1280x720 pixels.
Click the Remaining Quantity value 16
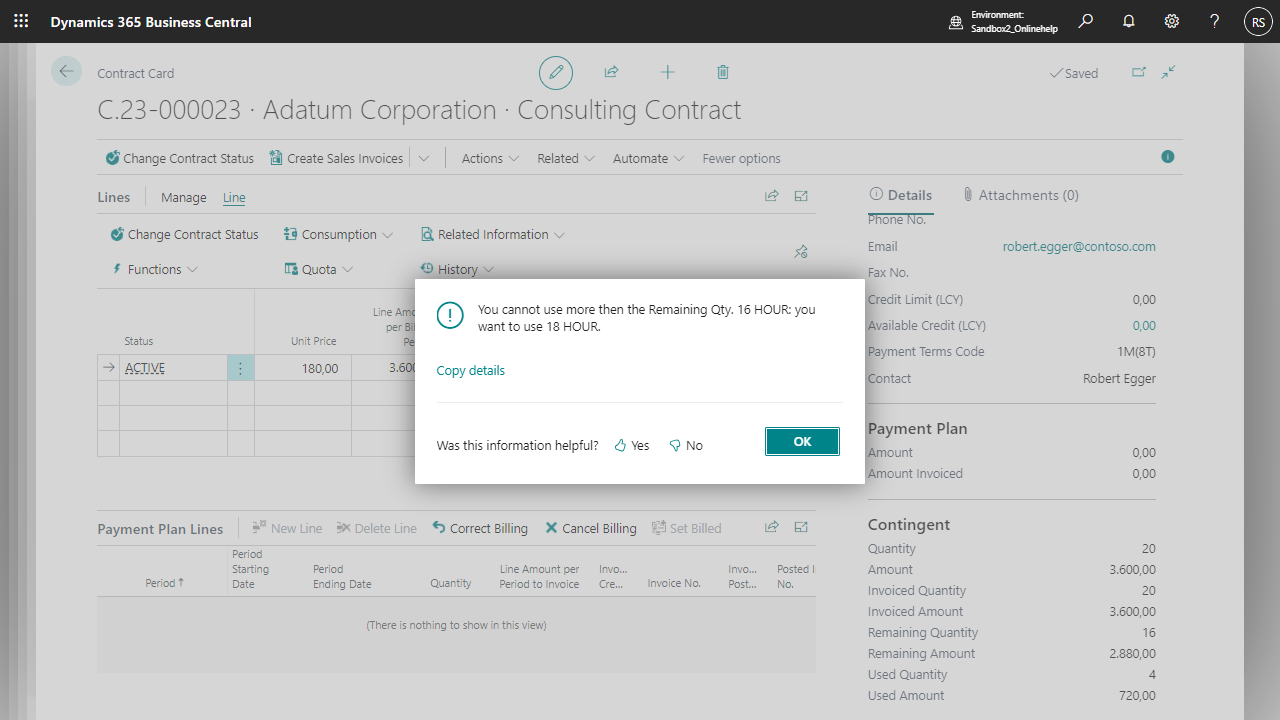[x=1149, y=632]
